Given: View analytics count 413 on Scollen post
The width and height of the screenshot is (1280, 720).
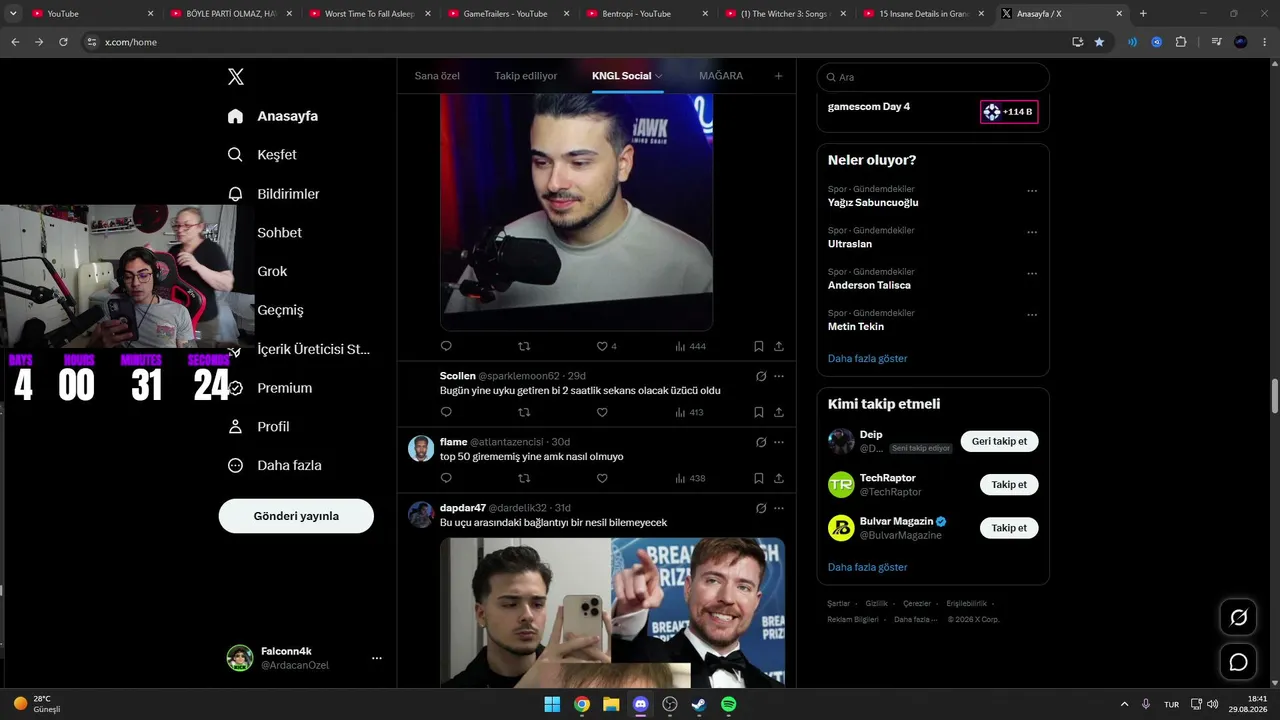Looking at the screenshot, I should click(690, 412).
